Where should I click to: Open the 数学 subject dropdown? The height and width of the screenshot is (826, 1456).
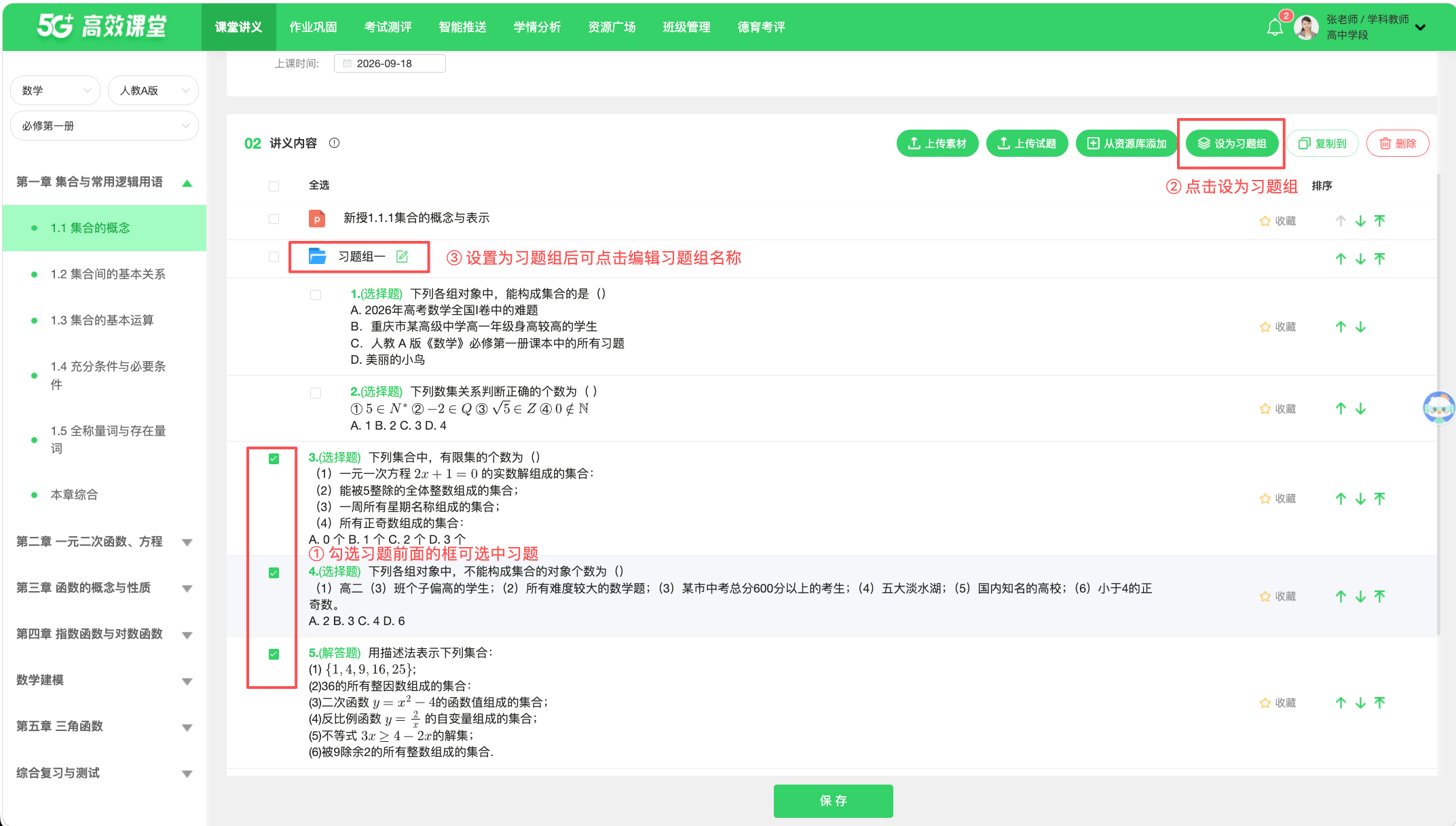pyautogui.click(x=56, y=90)
